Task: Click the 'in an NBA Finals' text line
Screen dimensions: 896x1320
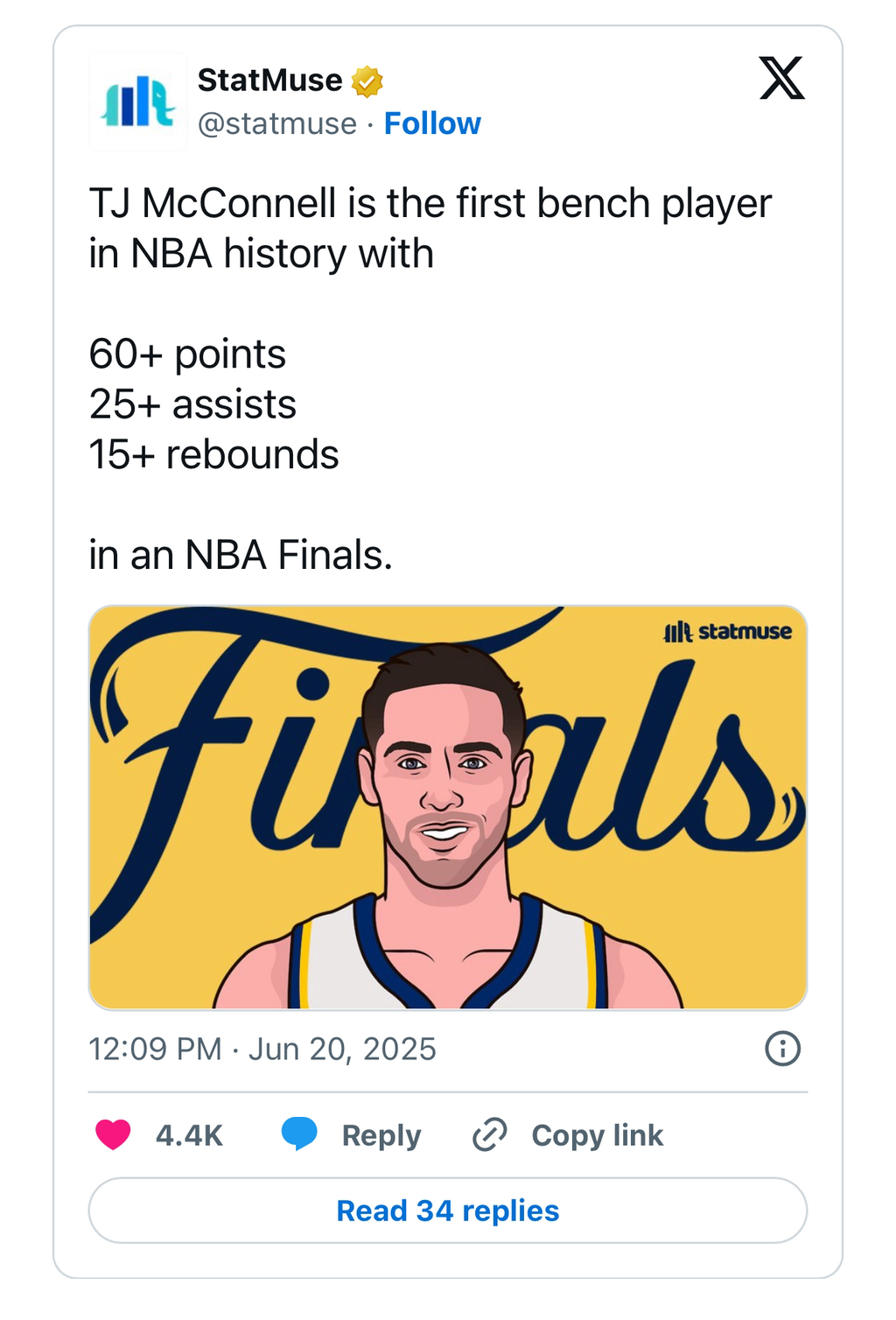Action: tap(241, 555)
